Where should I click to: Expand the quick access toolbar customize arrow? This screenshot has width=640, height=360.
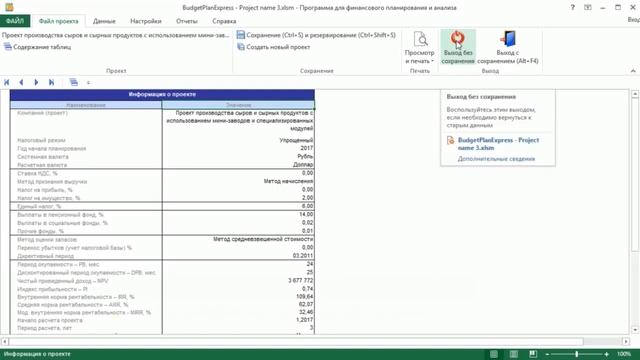(x=88, y=83)
